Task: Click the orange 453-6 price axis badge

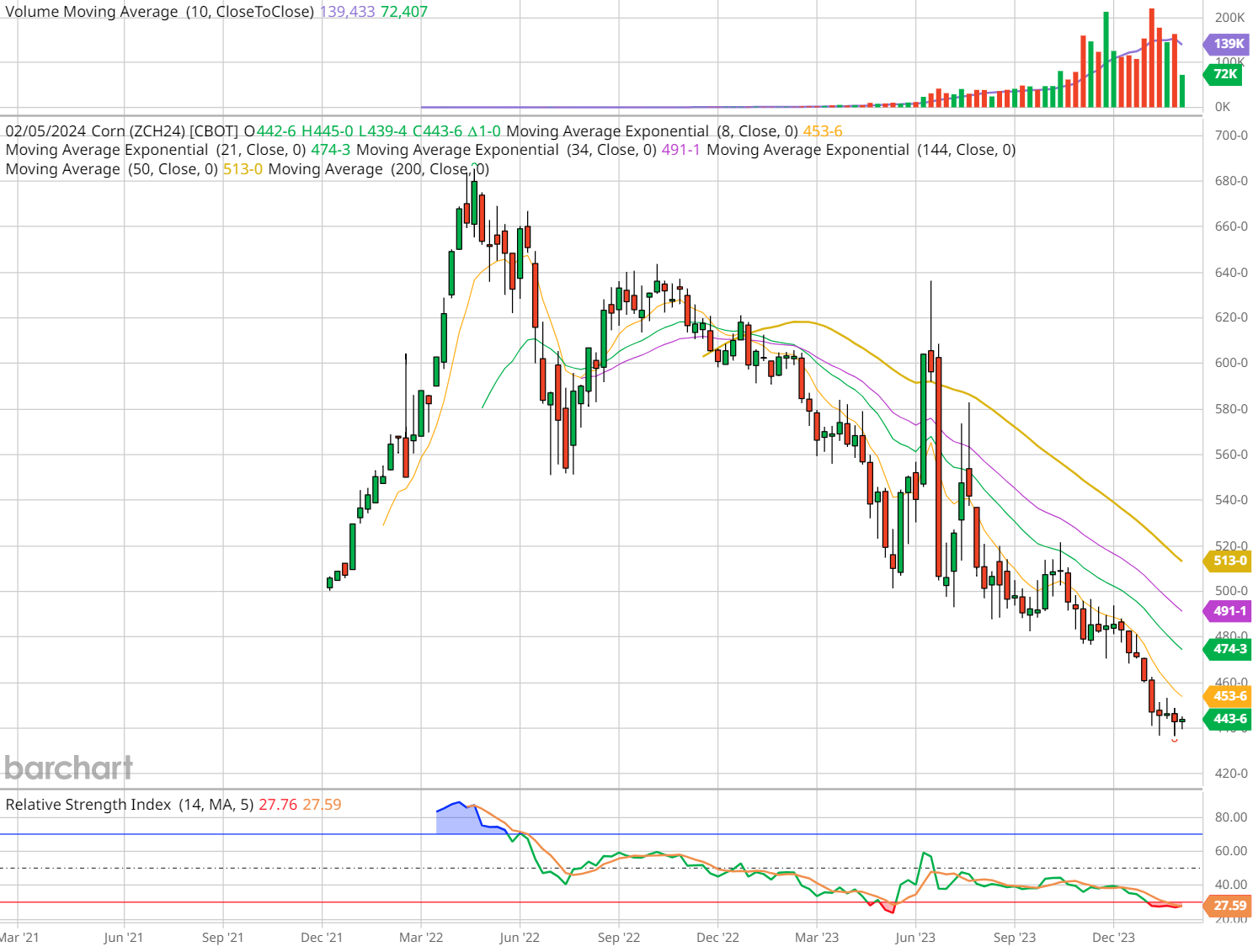Action: coord(1228,696)
